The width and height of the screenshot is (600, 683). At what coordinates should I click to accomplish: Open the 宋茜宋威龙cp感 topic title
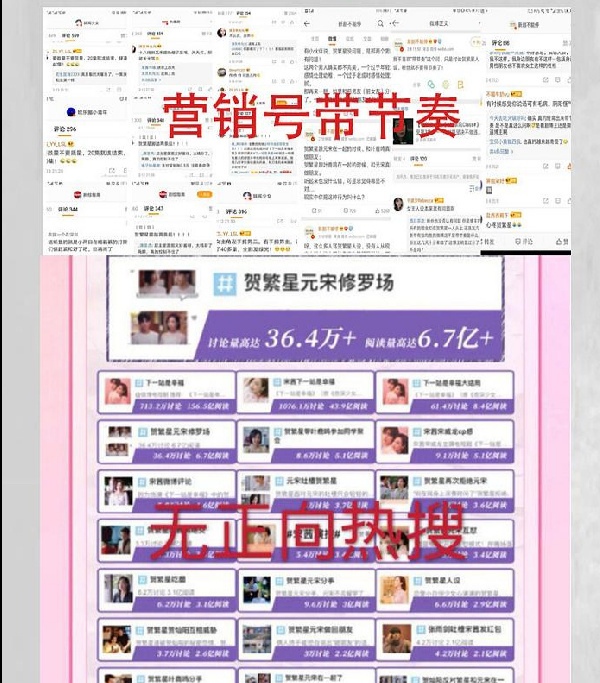[x=448, y=431]
